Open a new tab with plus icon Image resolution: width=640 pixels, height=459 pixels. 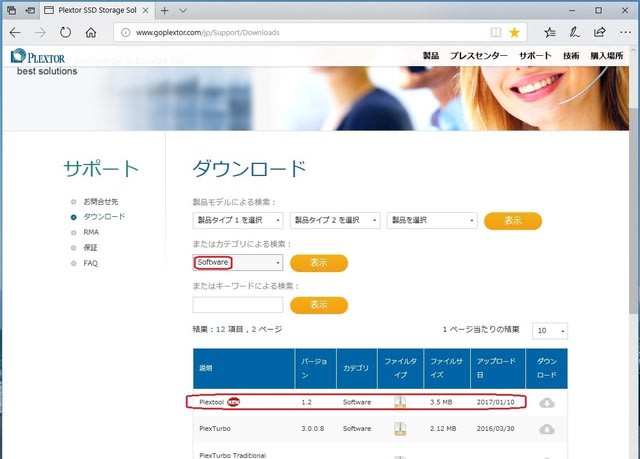[164, 11]
